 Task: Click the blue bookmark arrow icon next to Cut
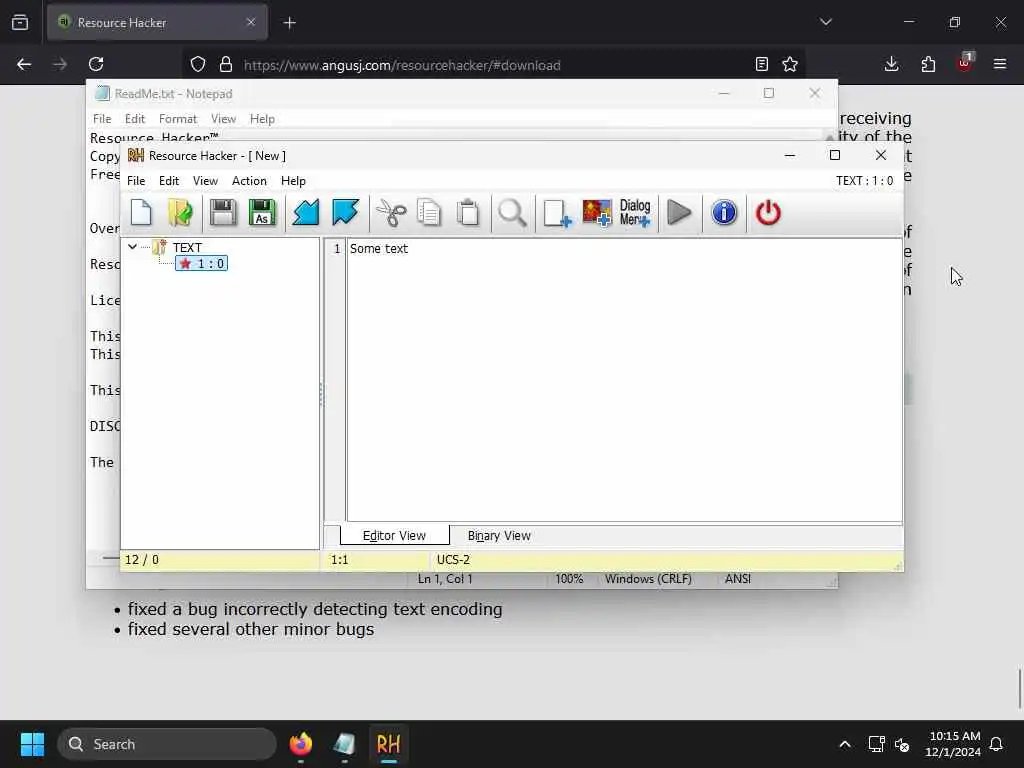[x=345, y=213]
